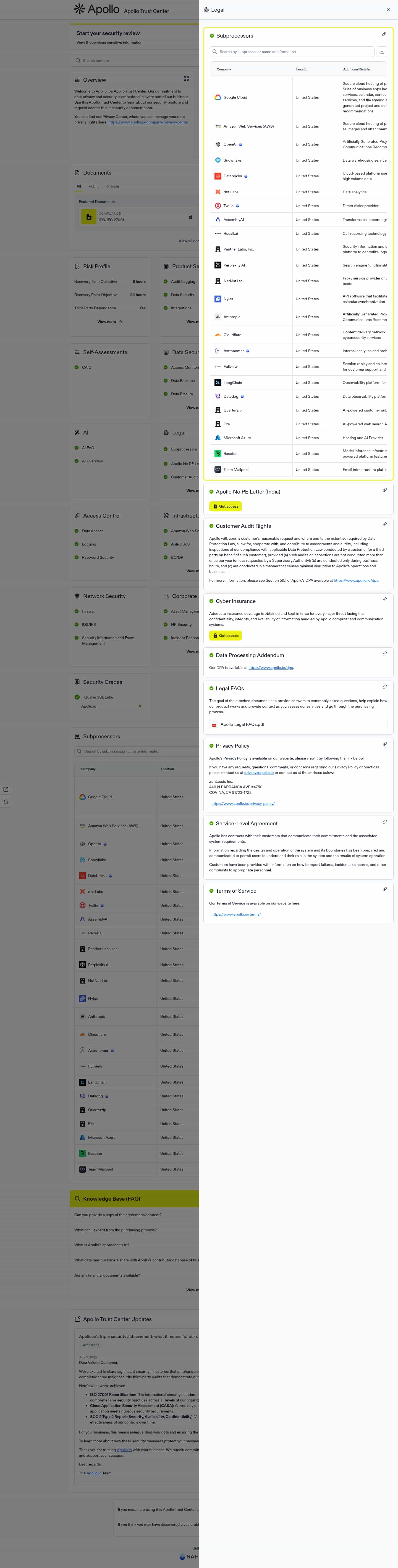398x1568 pixels.
Task: Copy link for Legal FAQs card
Action: (384, 687)
